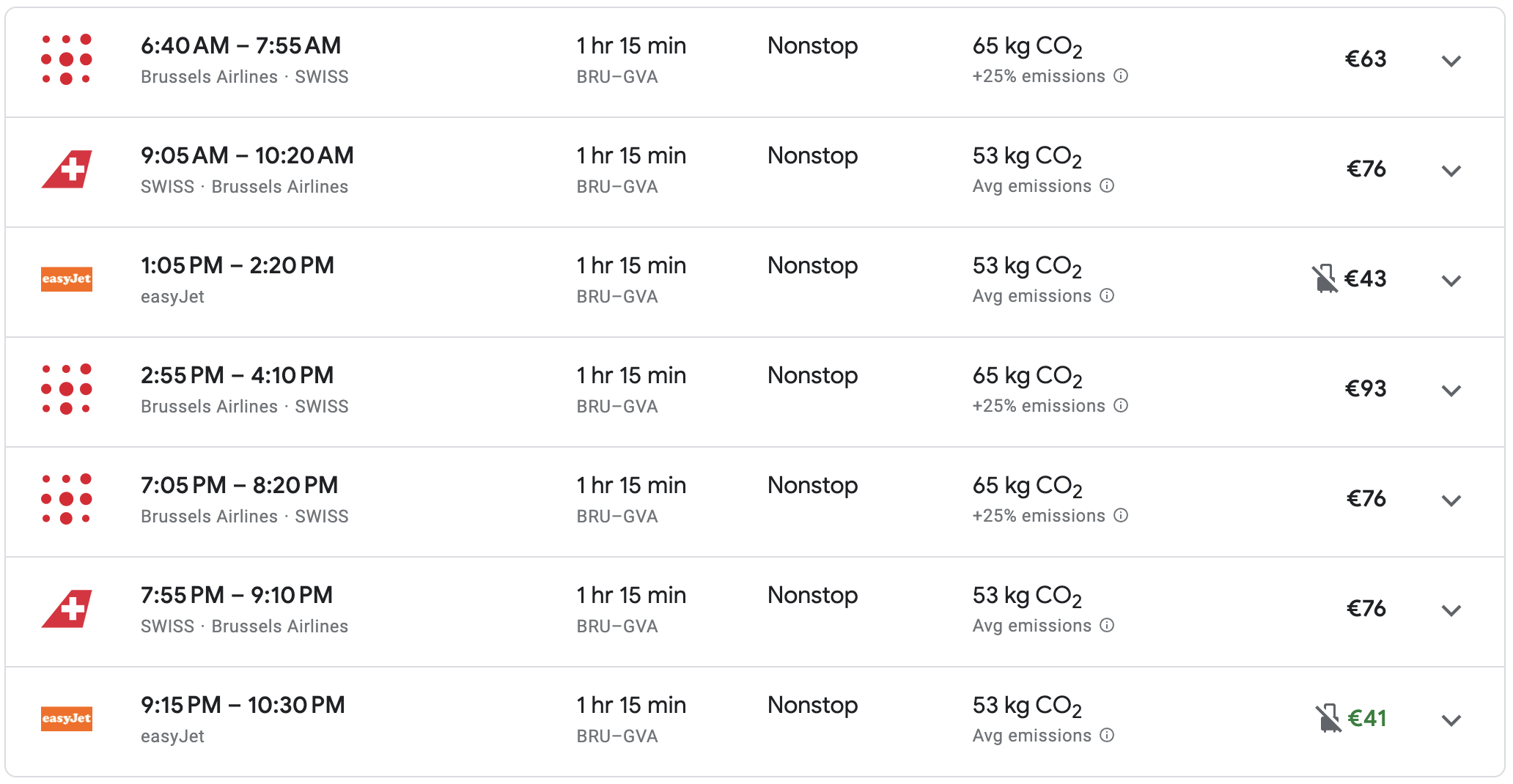Click the green €41 lowest price

[x=1367, y=719]
